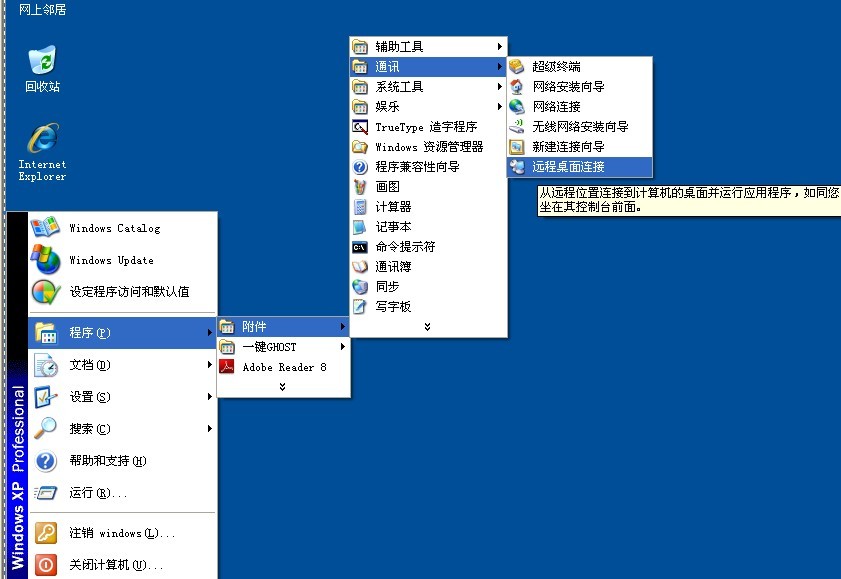Screen dimensions: 841x579
Task: Click the 画图 paint icon
Action: pyautogui.click(x=360, y=187)
